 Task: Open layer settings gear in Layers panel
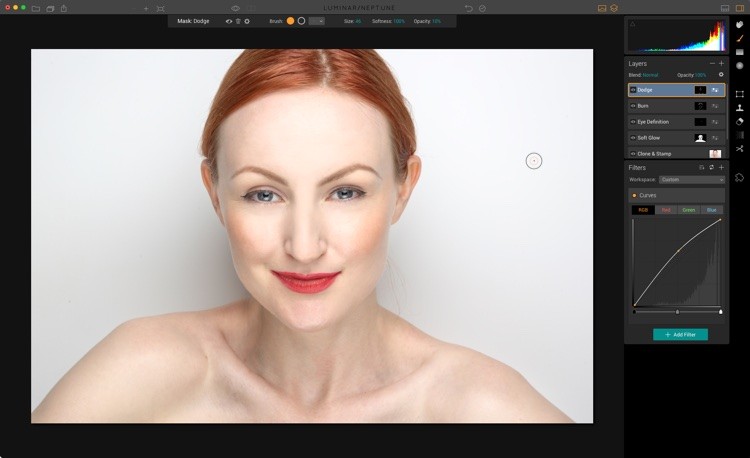(x=721, y=75)
